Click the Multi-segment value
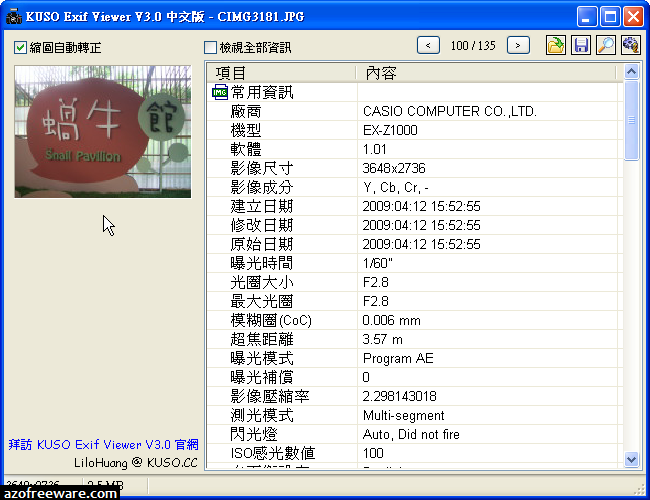The image size is (650, 500). coord(403,415)
